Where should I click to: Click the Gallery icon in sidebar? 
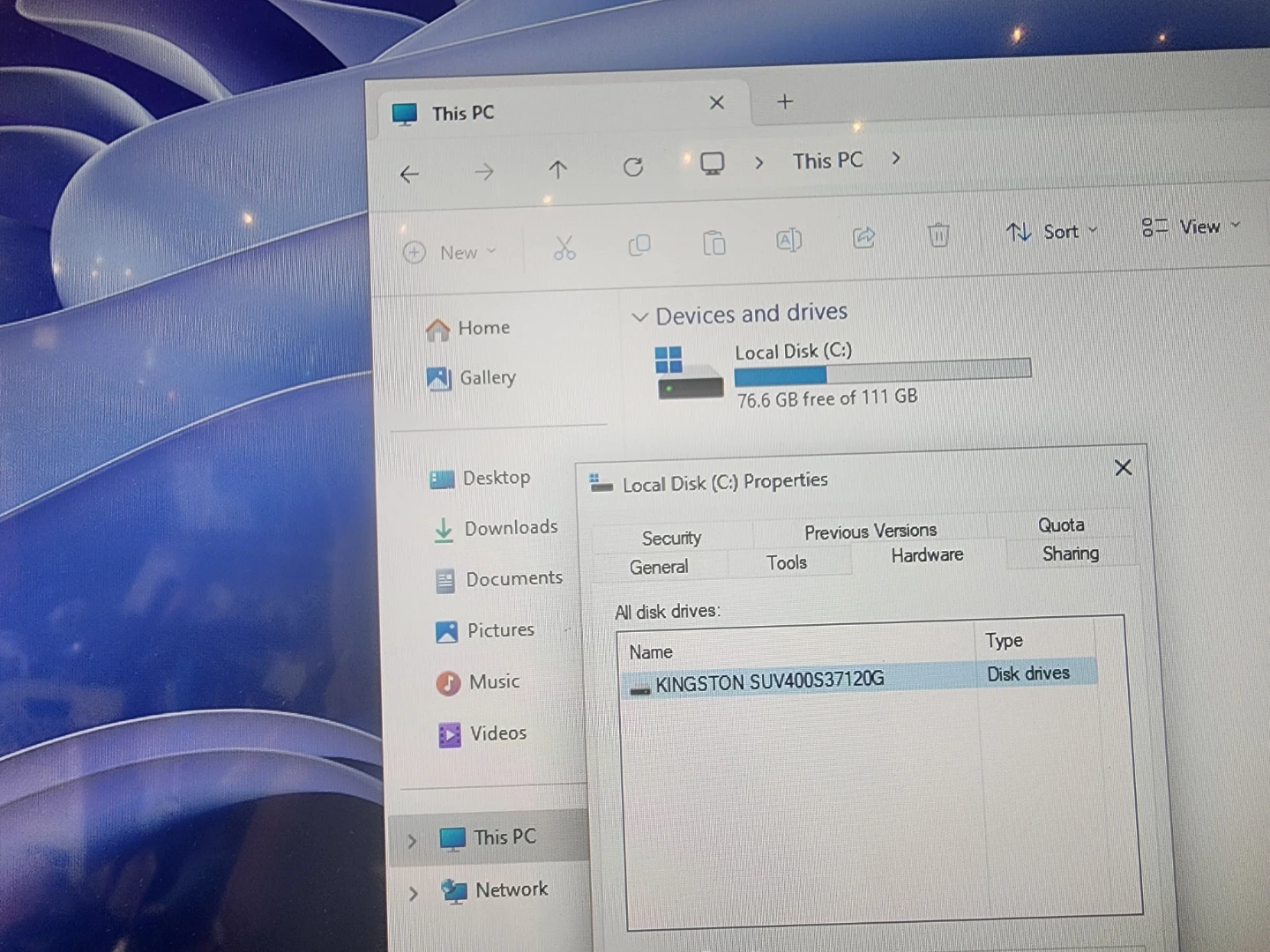pos(438,379)
